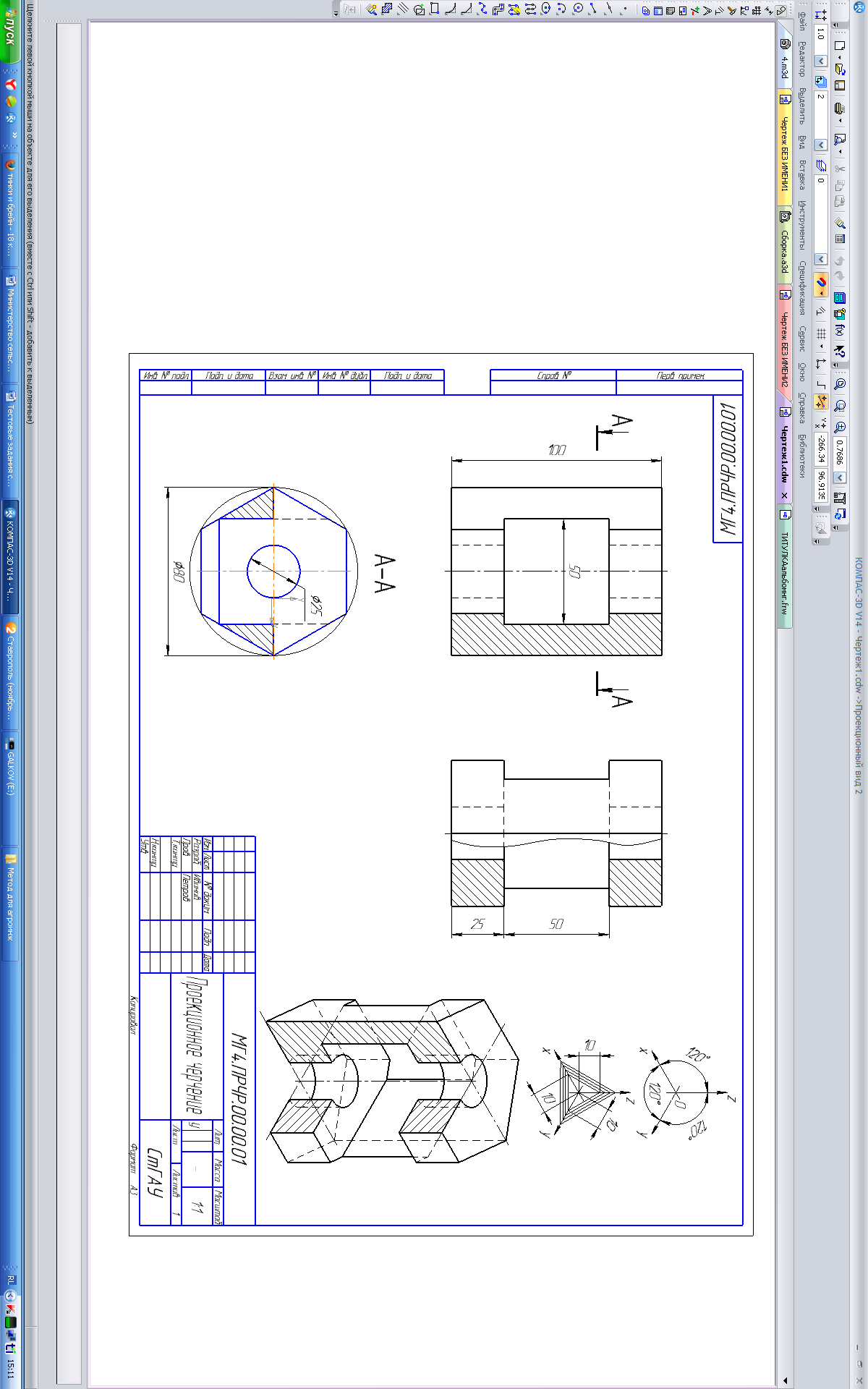The image size is (868, 1389).
Task: Select the Point tool
Action: click(625, 9)
